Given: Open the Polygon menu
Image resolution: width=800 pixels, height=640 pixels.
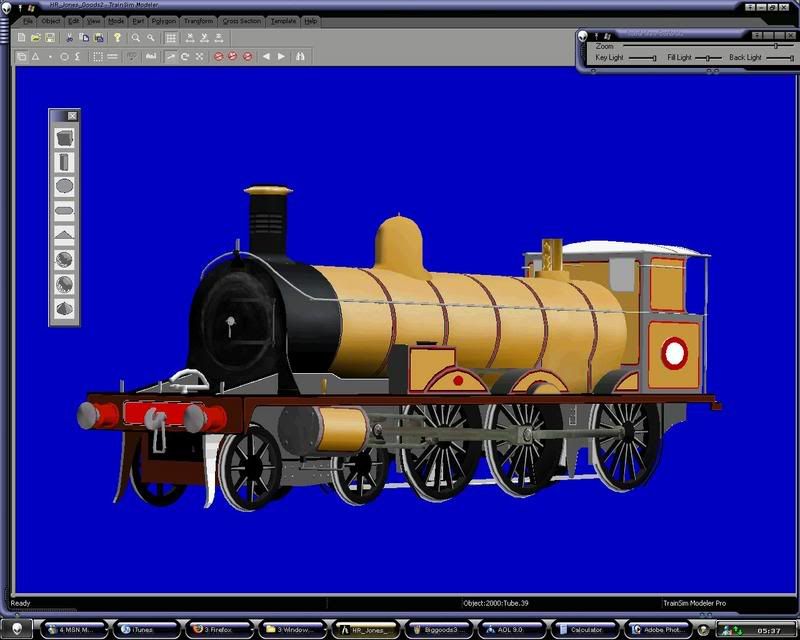Looking at the screenshot, I should (x=163, y=20).
